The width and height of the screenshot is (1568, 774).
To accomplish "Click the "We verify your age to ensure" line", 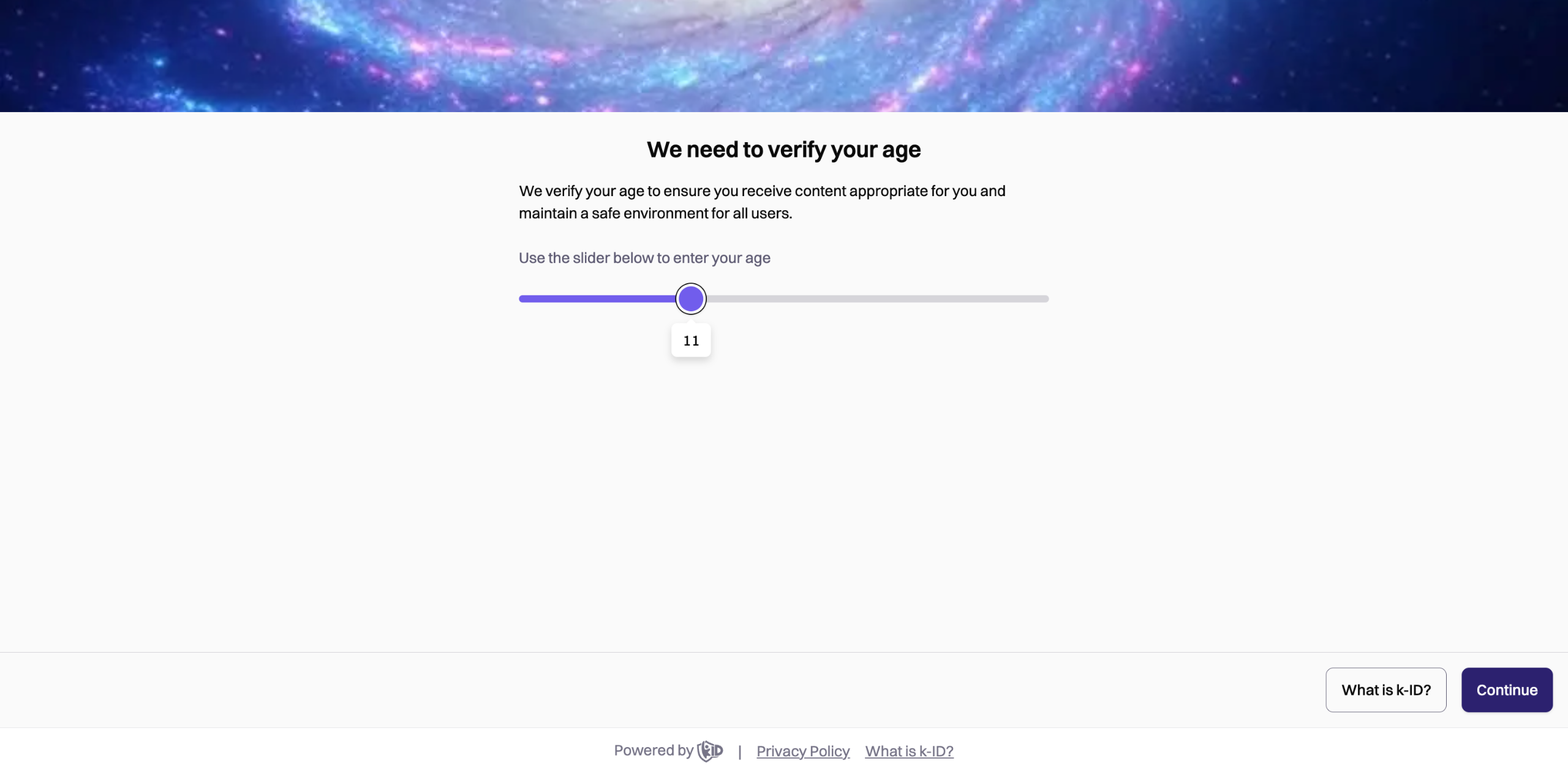I will coord(762,191).
